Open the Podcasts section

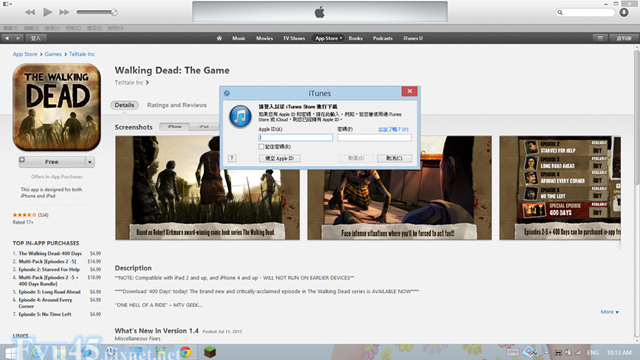[382, 38]
